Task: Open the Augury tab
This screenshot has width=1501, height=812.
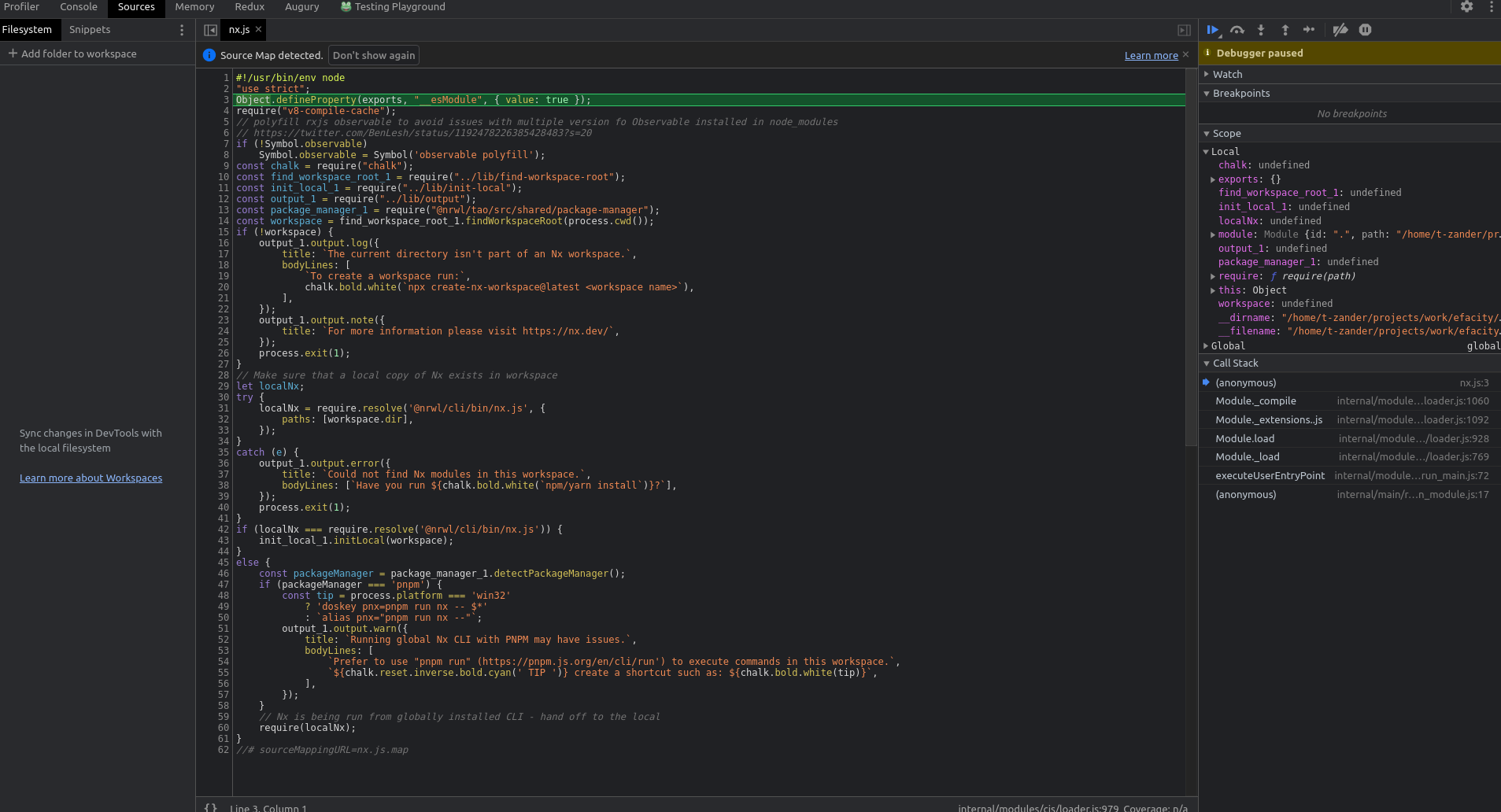Action: [x=302, y=7]
